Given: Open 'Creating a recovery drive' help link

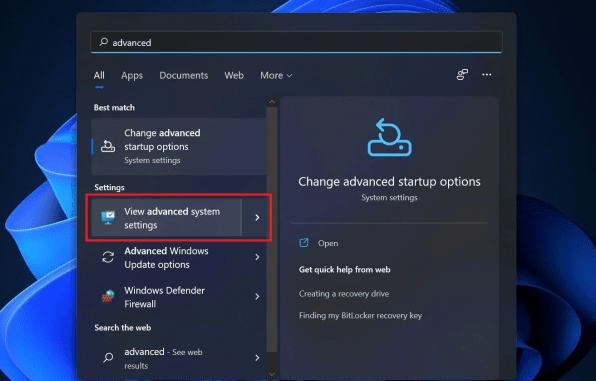Looking at the screenshot, I should coord(344,294).
